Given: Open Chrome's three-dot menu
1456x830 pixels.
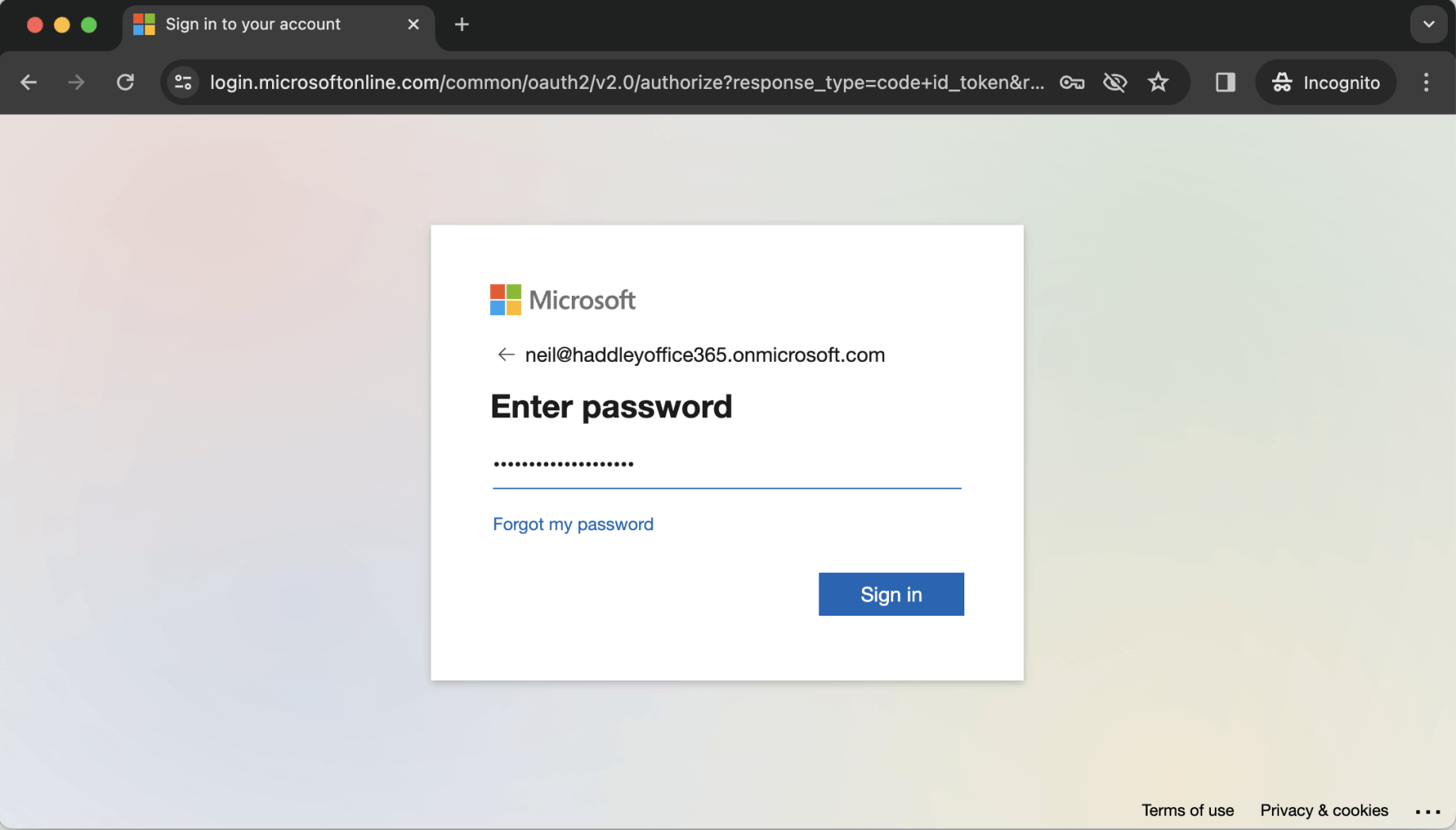Looking at the screenshot, I should pos(1426,83).
